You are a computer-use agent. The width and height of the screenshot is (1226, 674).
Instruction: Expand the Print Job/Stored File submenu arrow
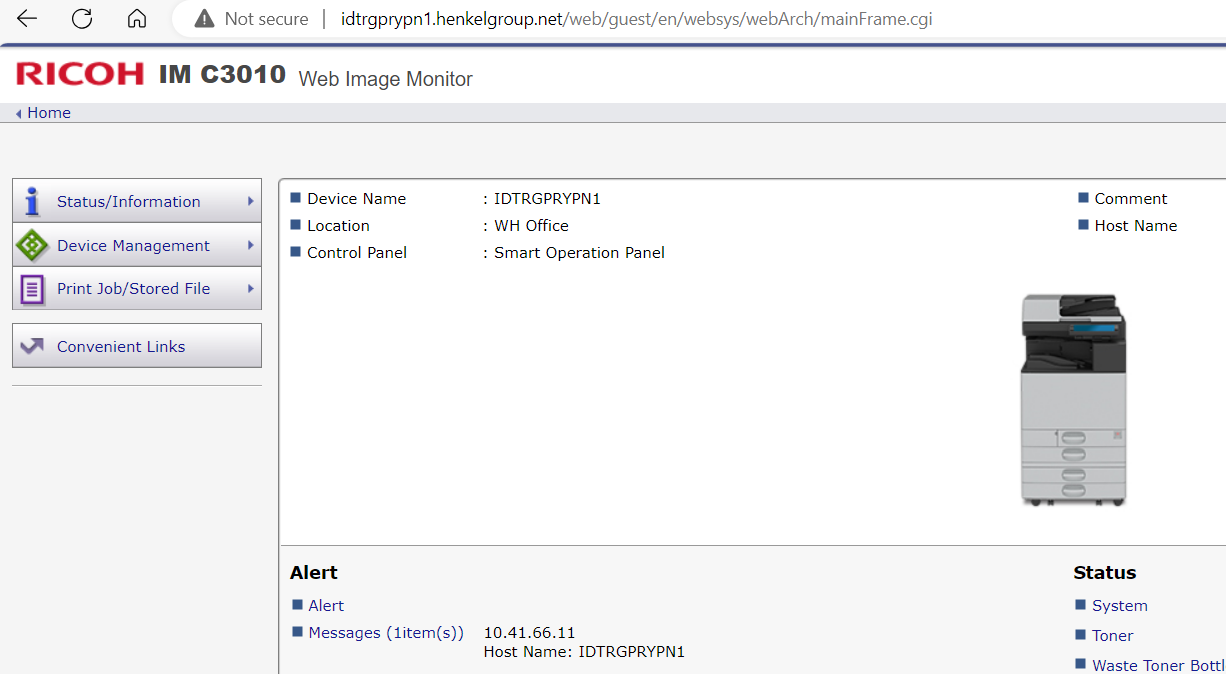(250, 288)
